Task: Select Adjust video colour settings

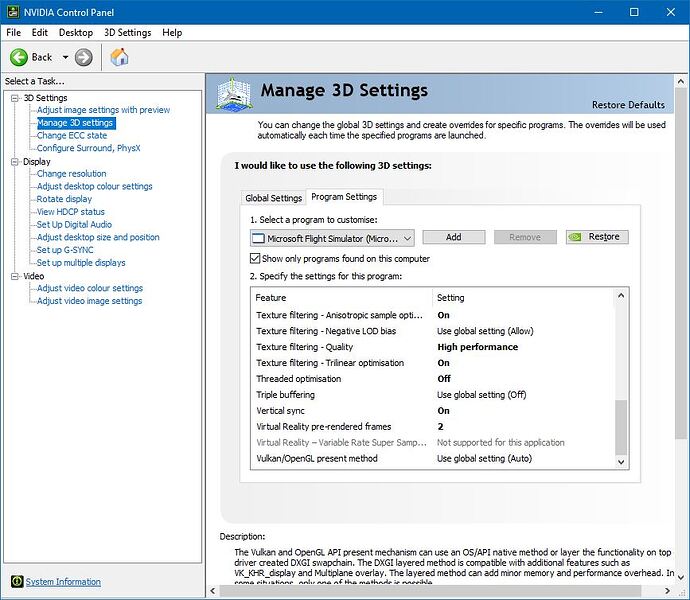Action: (90, 288)
